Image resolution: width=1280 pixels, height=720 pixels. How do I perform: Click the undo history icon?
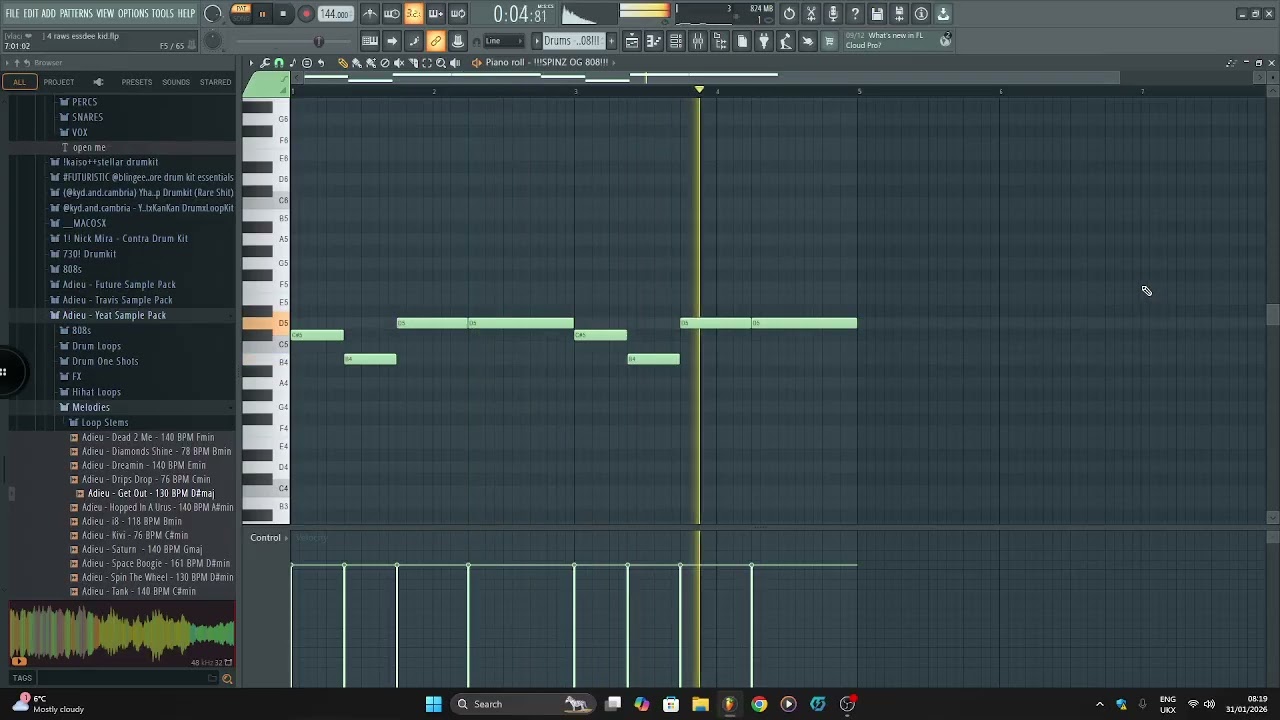pos(789,14)
